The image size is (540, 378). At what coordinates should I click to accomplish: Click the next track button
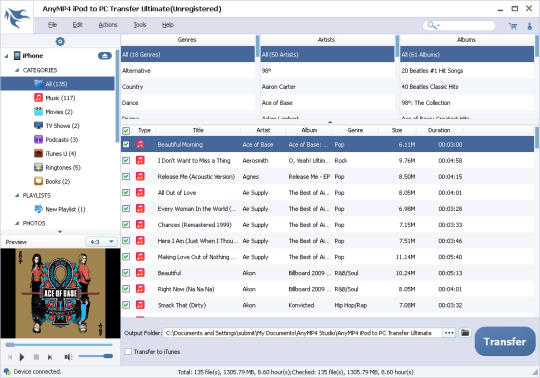(50, 357)
